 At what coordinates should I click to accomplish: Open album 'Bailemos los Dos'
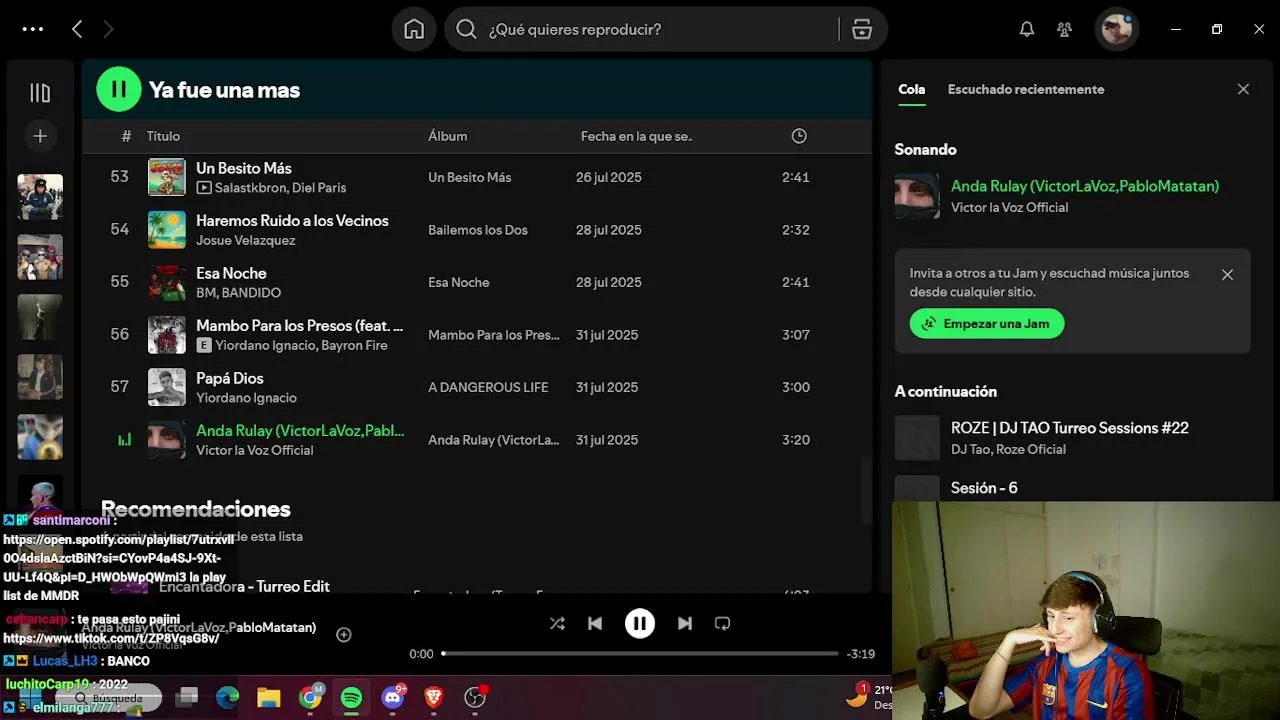point(477,230)
